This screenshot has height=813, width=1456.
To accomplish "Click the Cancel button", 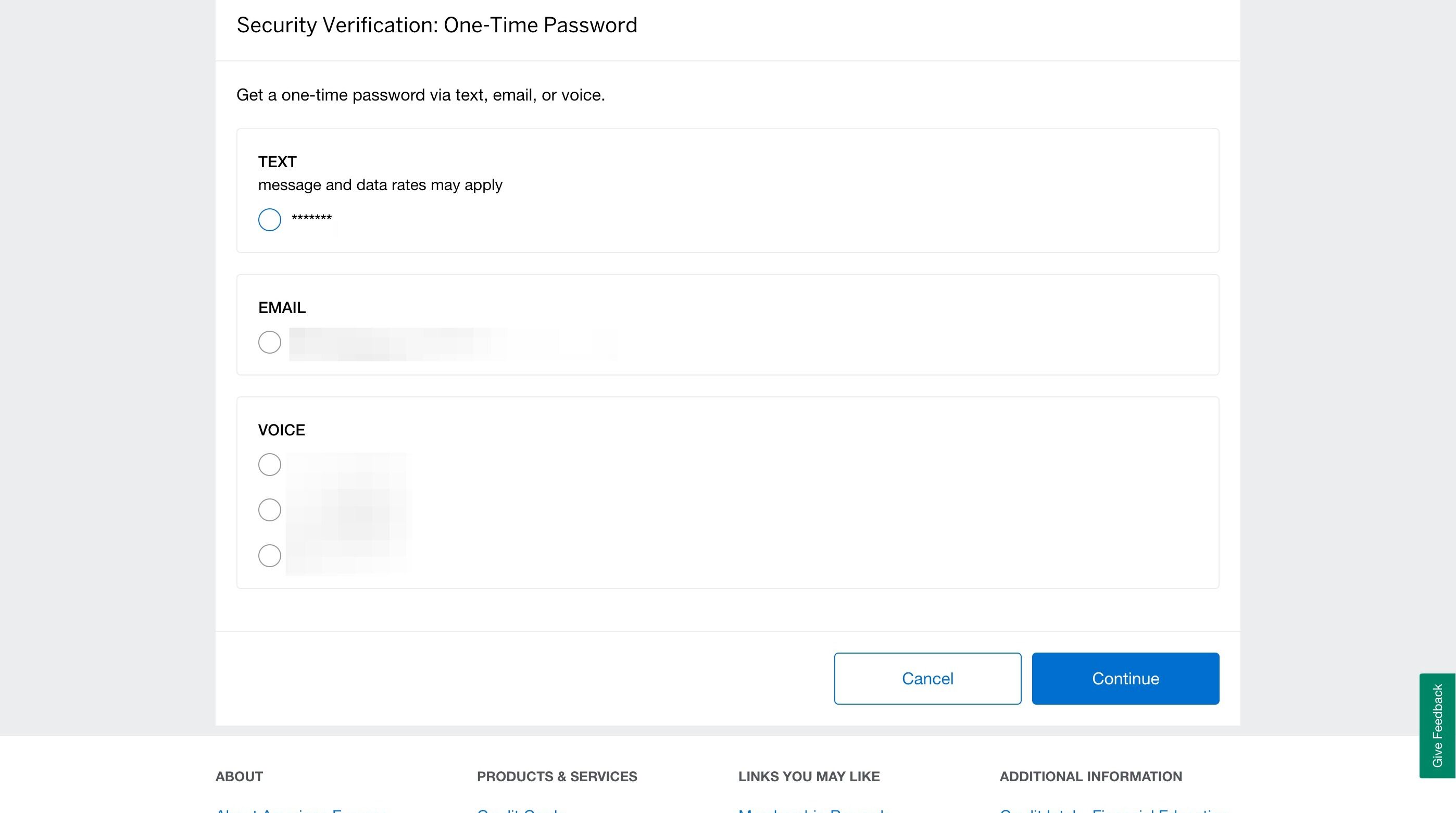I will pos(927,678).
